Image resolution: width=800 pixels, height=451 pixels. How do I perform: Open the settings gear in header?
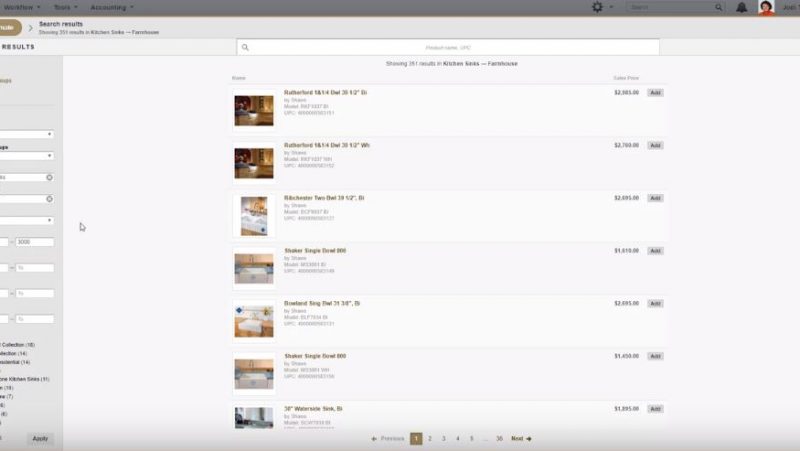(x=598, y=7)
